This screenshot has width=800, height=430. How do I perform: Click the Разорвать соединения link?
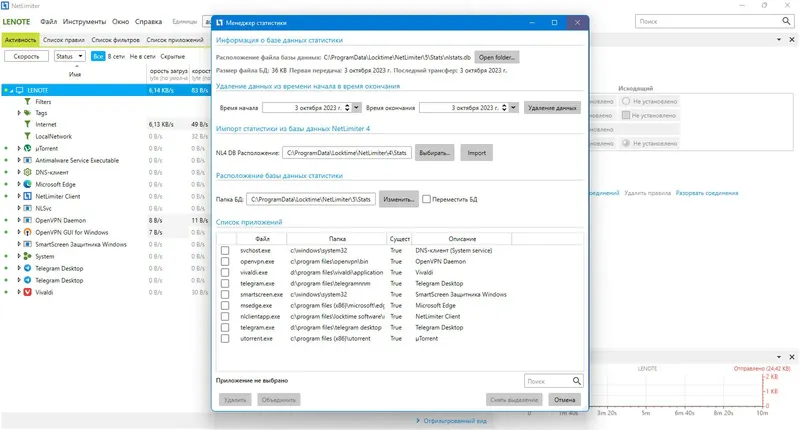707,193
